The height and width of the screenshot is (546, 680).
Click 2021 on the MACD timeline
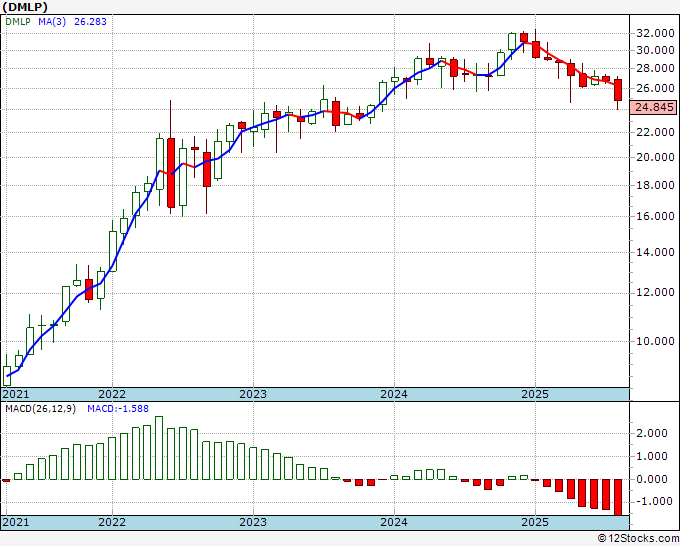point(16,522)
